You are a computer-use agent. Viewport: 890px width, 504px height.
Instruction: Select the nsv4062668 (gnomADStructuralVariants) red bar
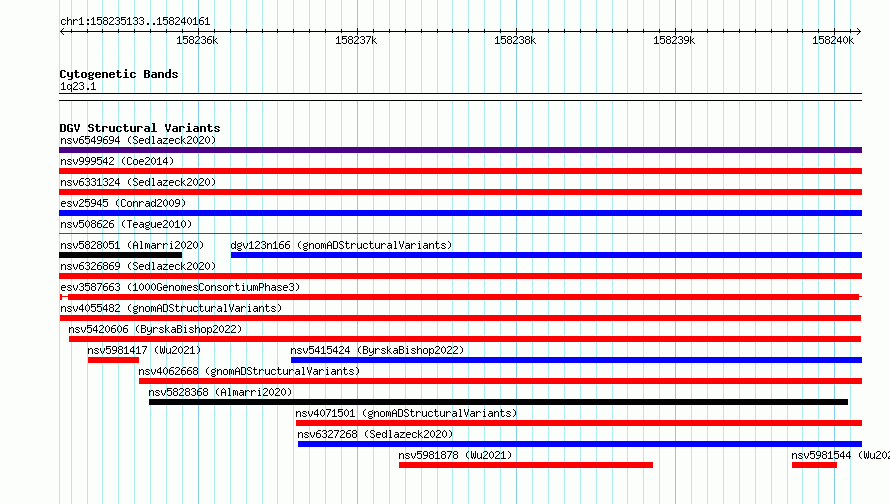tap(500, 381)
